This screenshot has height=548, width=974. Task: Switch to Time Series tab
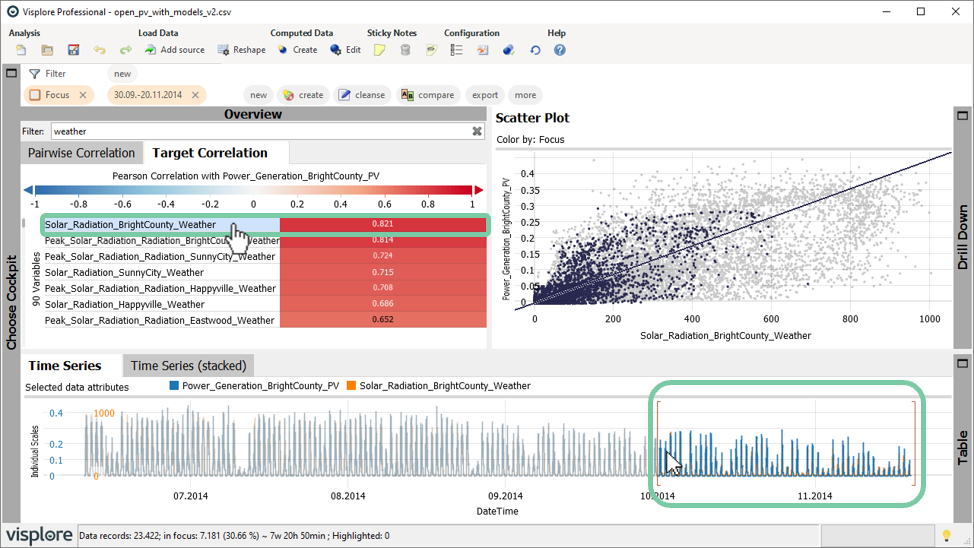[x=65, y=365]
